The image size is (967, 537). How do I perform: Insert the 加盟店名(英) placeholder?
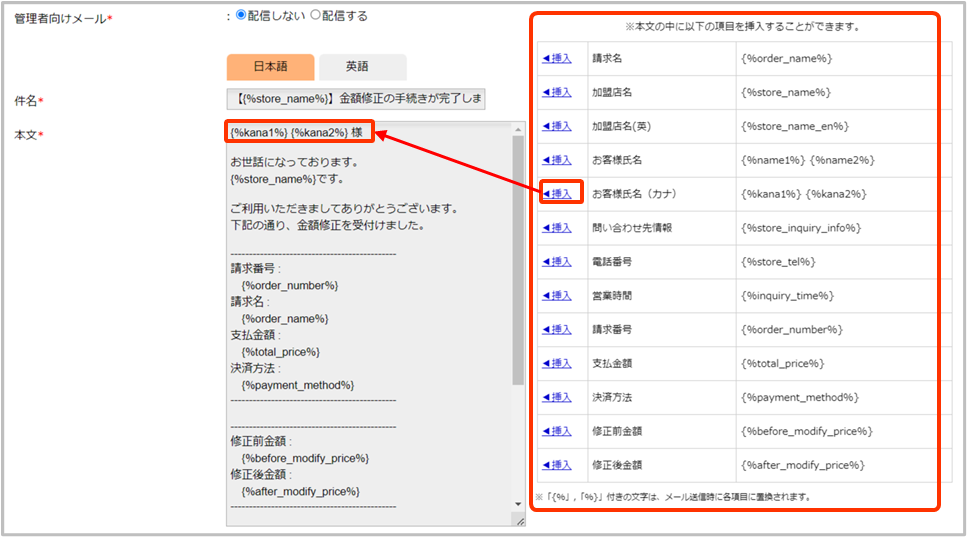557,126
